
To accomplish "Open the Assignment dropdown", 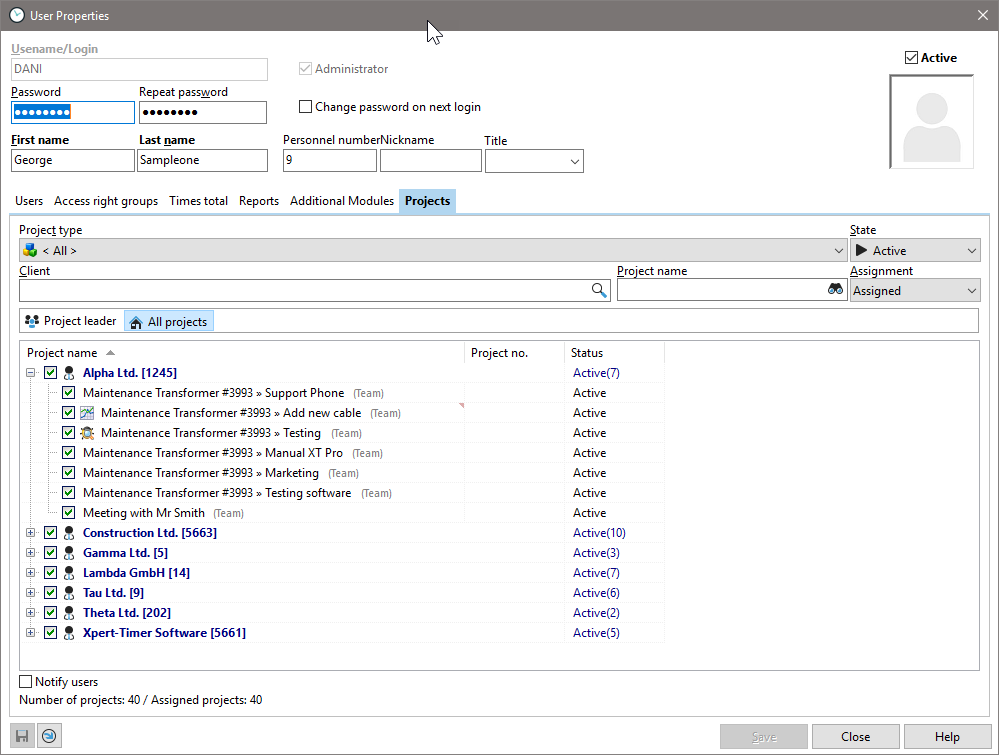I will (x=914, y=291).
